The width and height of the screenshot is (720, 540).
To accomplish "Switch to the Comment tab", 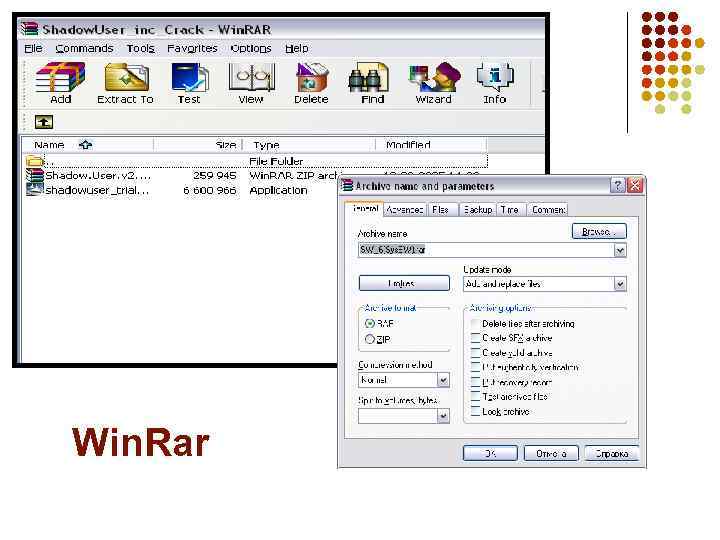I will coord(548,210).
